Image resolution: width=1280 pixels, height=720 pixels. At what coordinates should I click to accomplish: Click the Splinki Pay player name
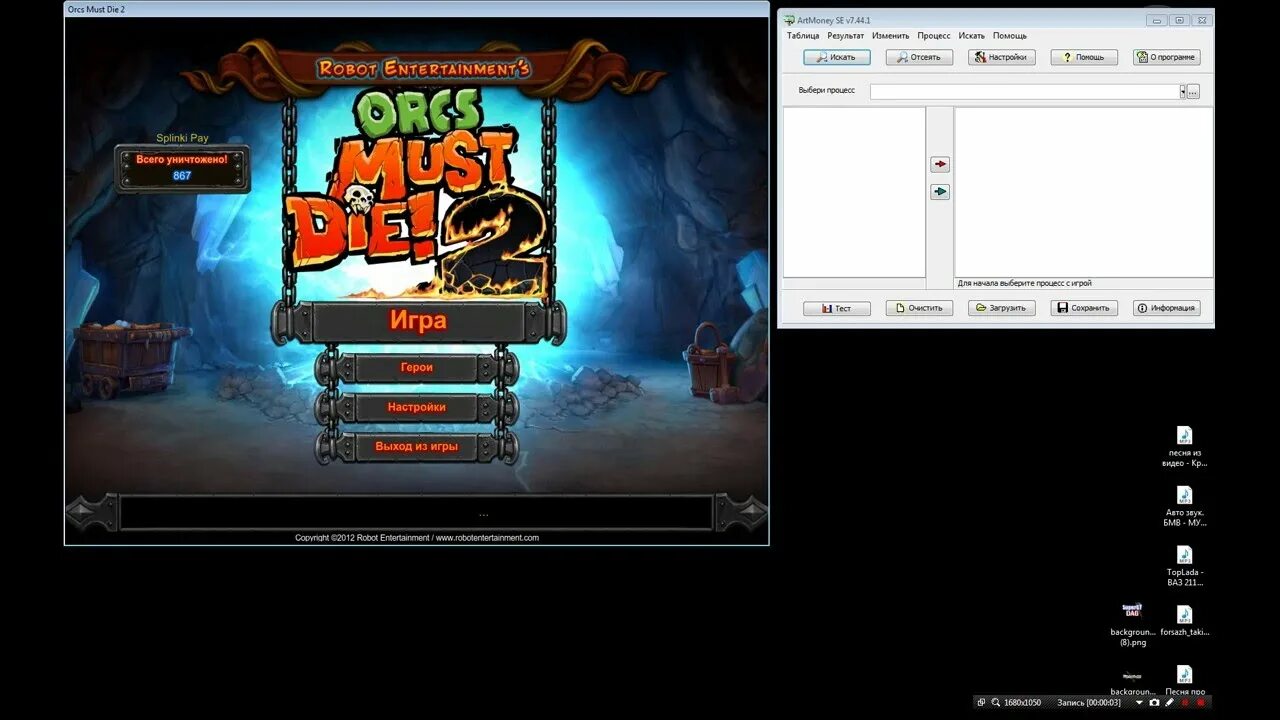182,138
